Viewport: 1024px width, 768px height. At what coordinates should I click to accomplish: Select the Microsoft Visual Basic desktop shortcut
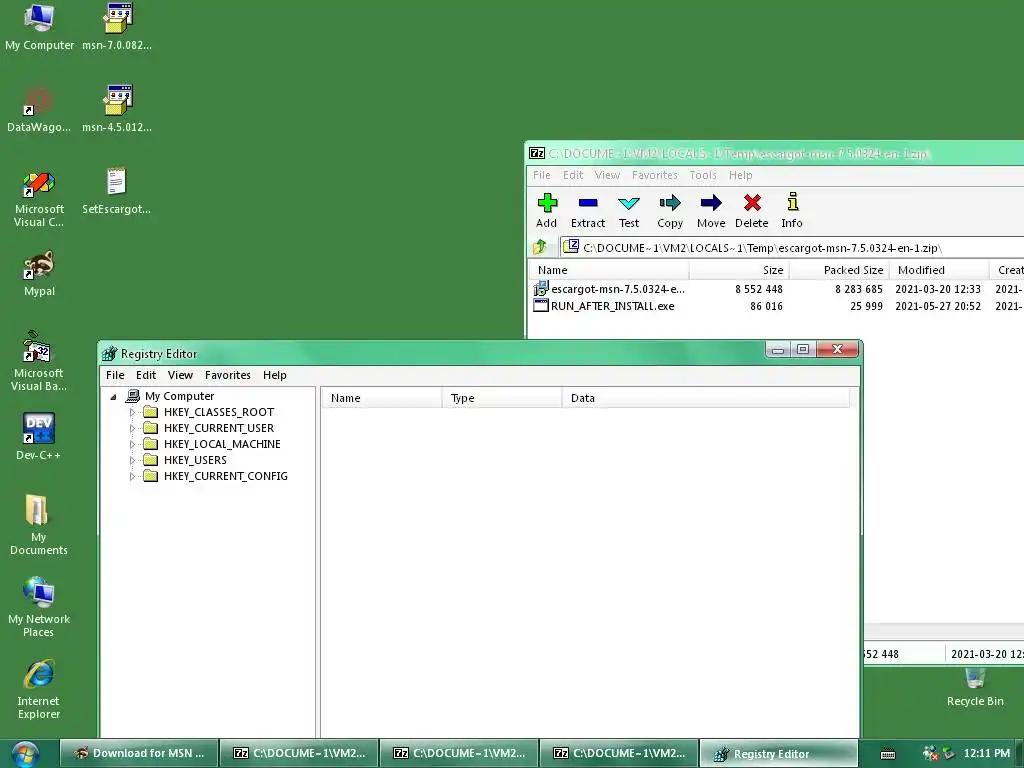(39, 361)
